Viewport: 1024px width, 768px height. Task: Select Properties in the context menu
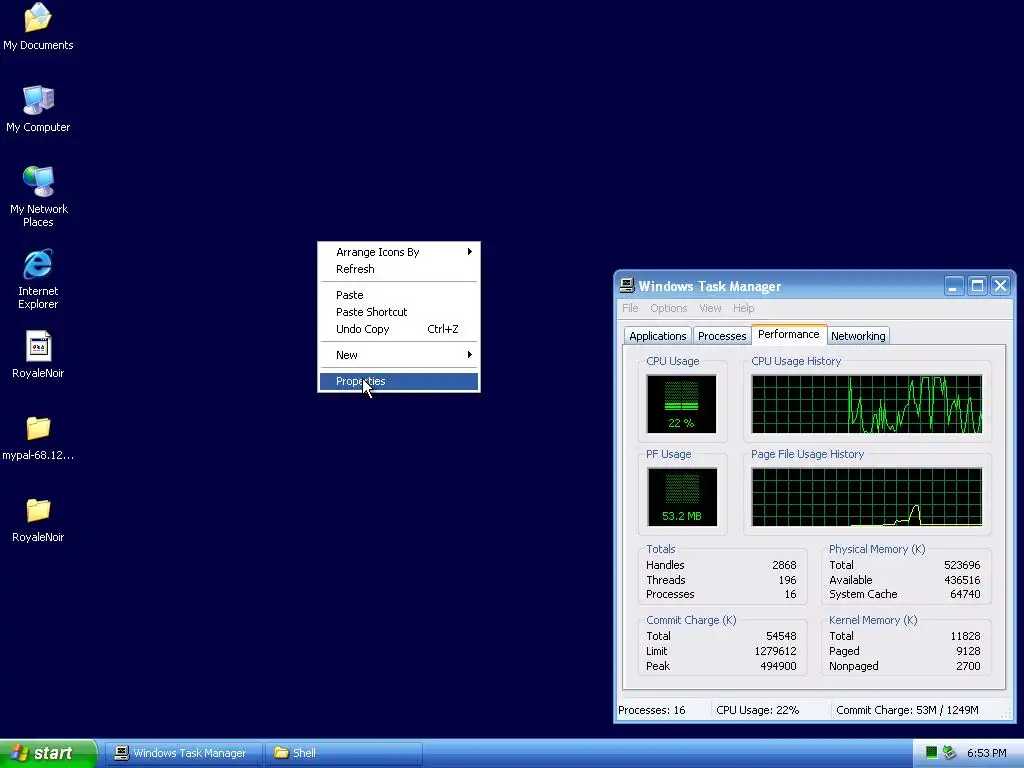pyautogui.click(x=398, y=381)
